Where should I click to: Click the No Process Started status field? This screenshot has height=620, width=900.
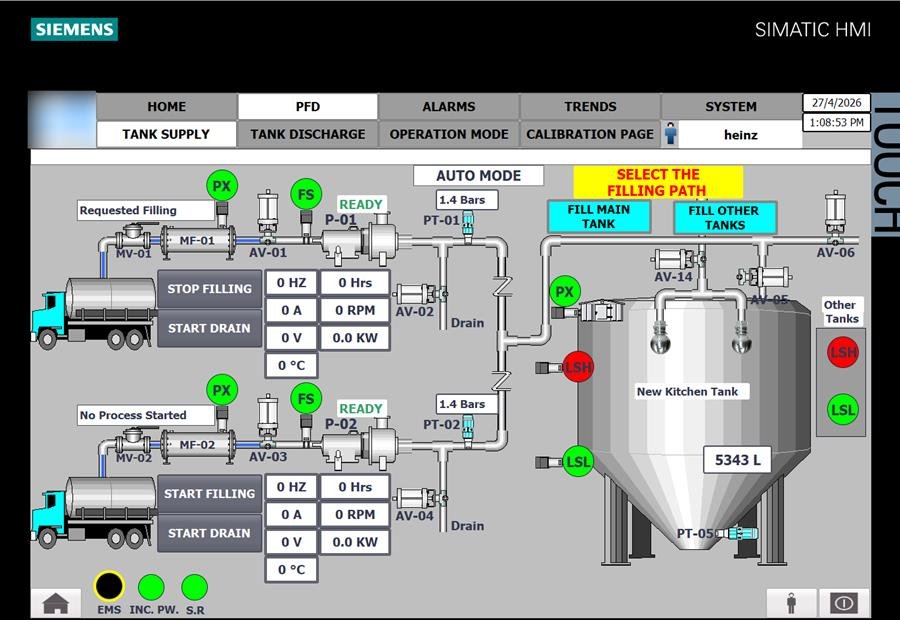point(146,415)
